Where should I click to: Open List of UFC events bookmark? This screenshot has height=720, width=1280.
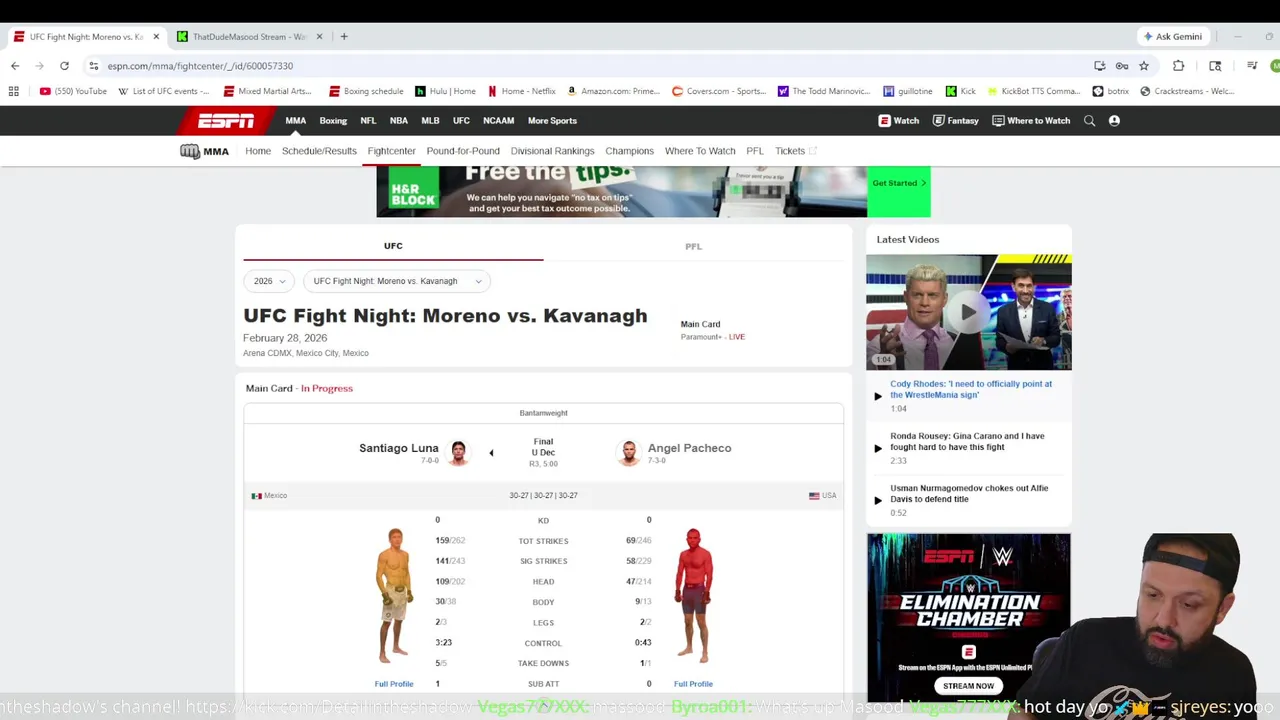coord(164,91)
